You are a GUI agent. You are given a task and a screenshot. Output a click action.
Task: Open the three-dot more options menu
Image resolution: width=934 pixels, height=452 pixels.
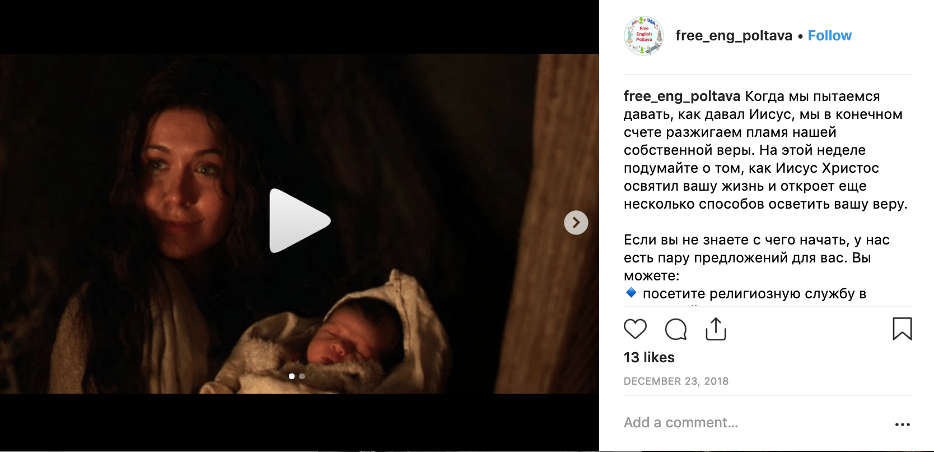902,425
